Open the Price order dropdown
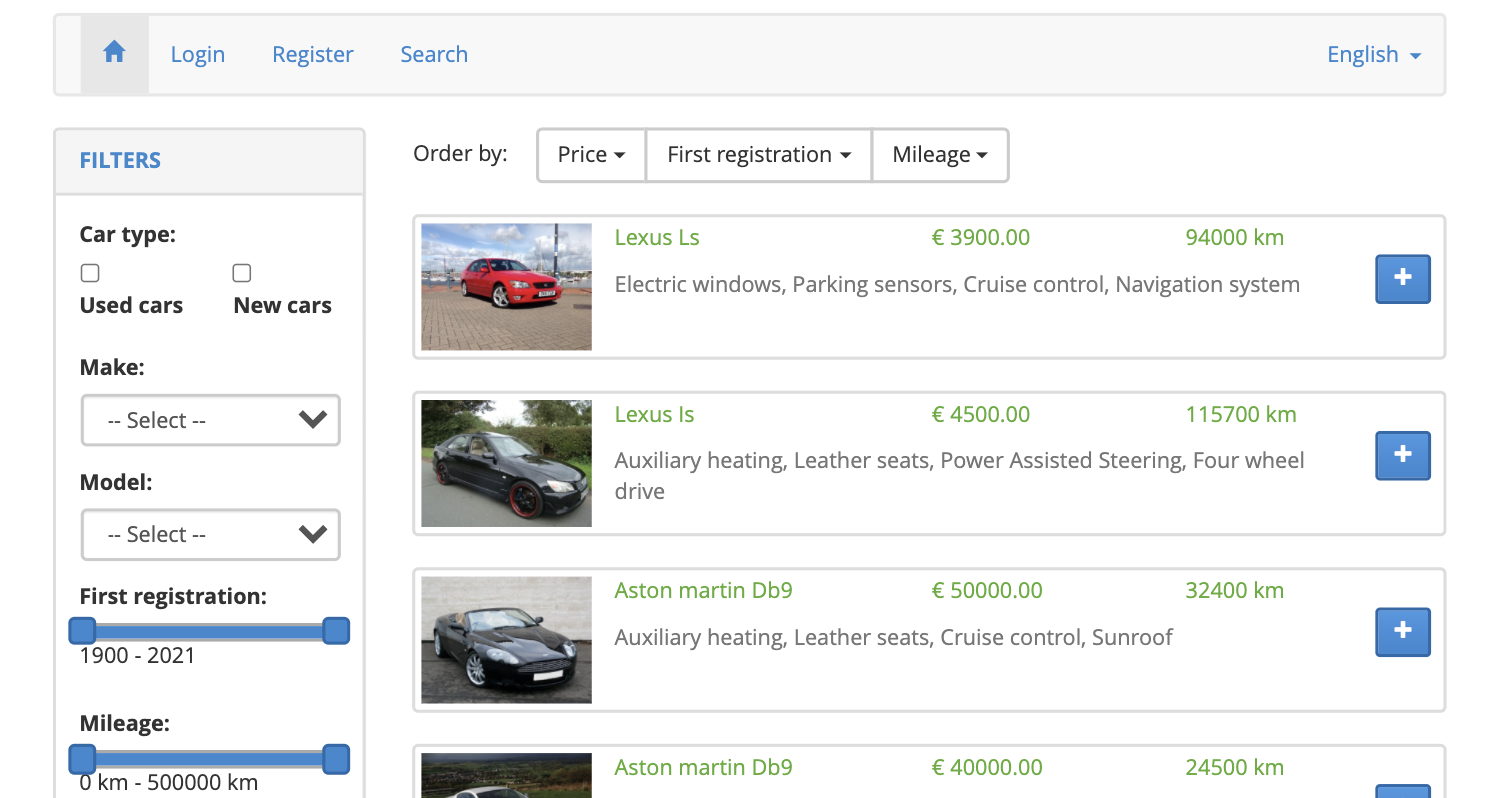Screen dimensions: 1494x798 point(591,155)
